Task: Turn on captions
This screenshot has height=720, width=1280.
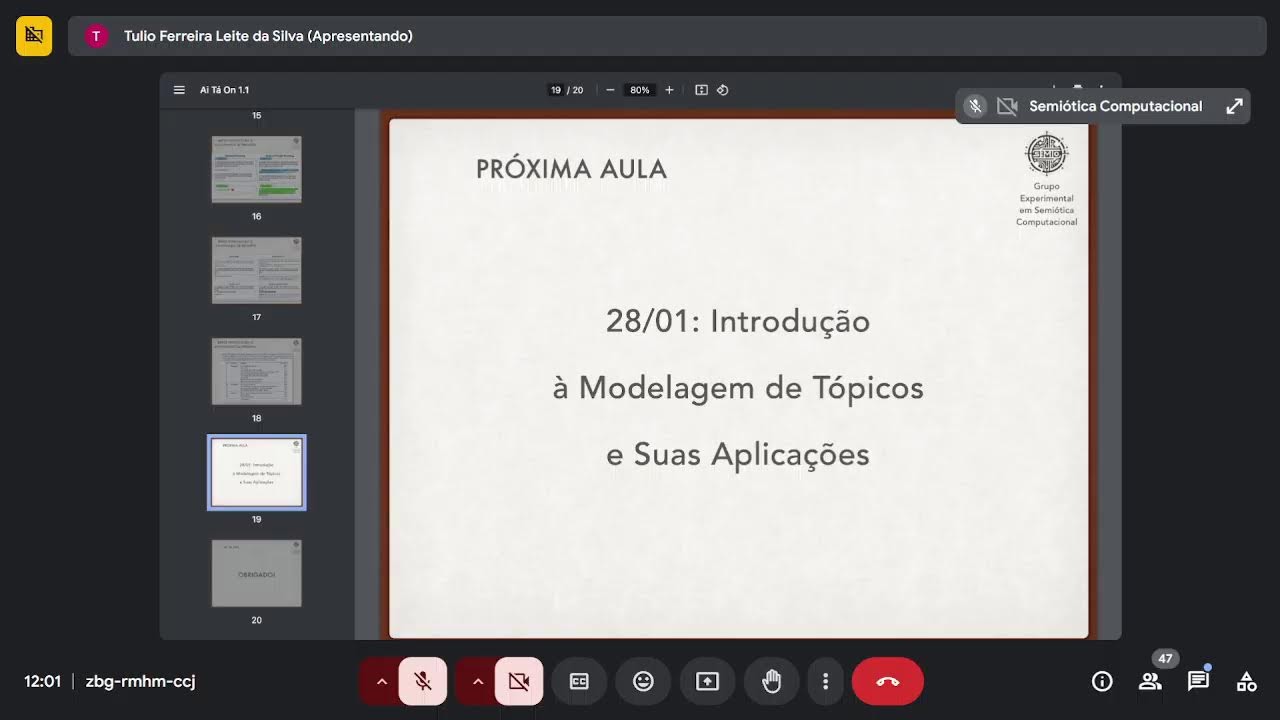Action: point(579,681)
